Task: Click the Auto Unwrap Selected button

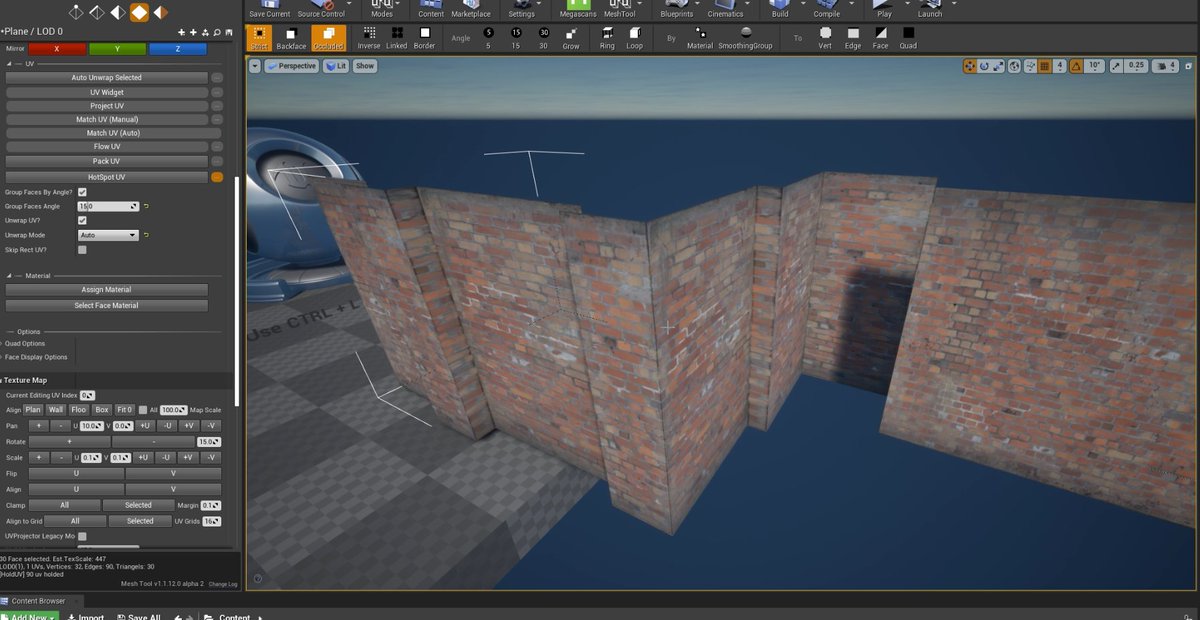Action: coord(107,78)
